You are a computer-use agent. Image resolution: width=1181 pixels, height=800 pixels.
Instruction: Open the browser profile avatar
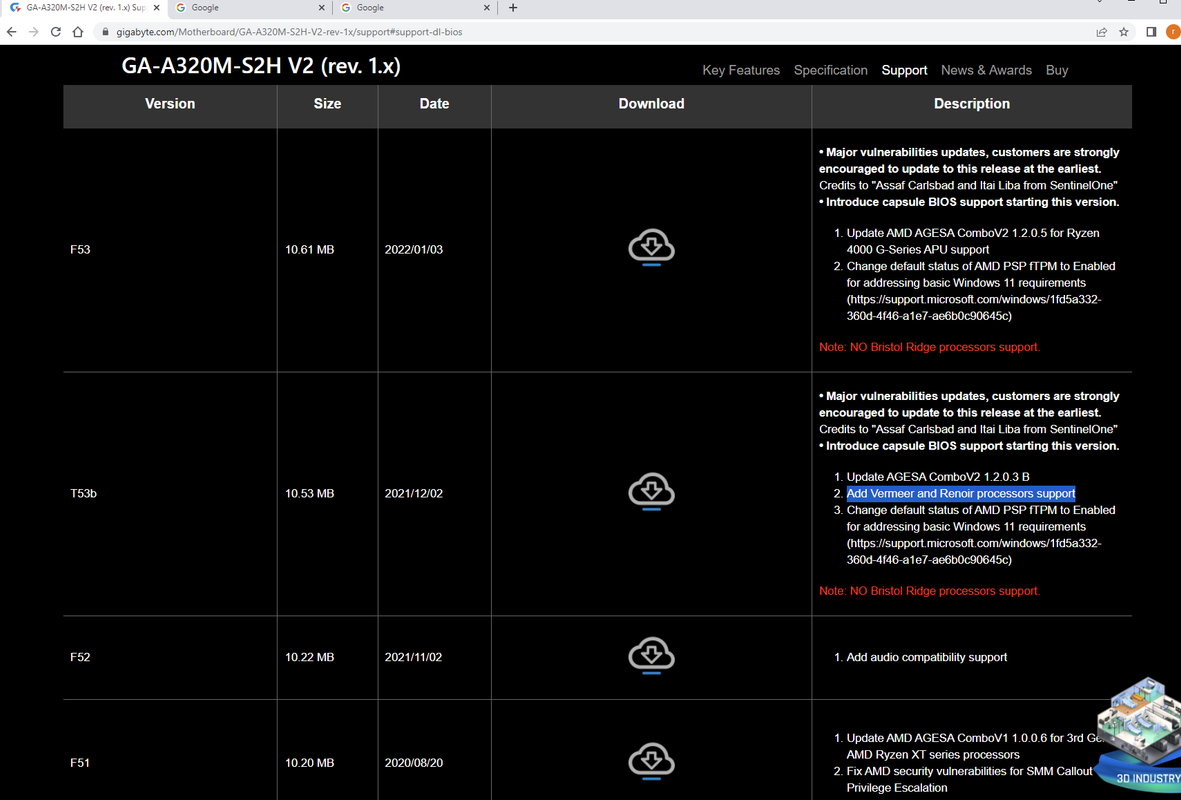[x=1173, y=32]
